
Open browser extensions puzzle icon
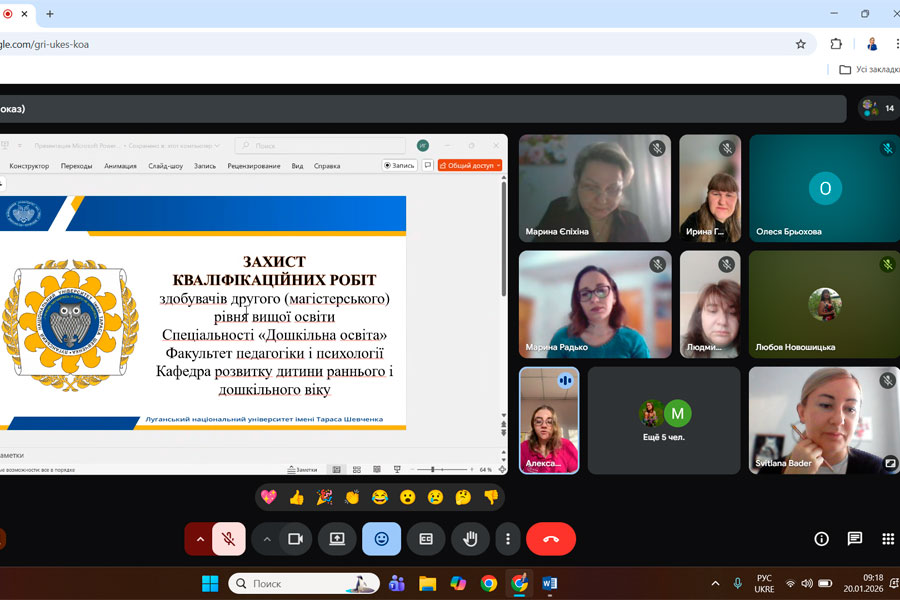pyautogui.click(x=836, y=44)
